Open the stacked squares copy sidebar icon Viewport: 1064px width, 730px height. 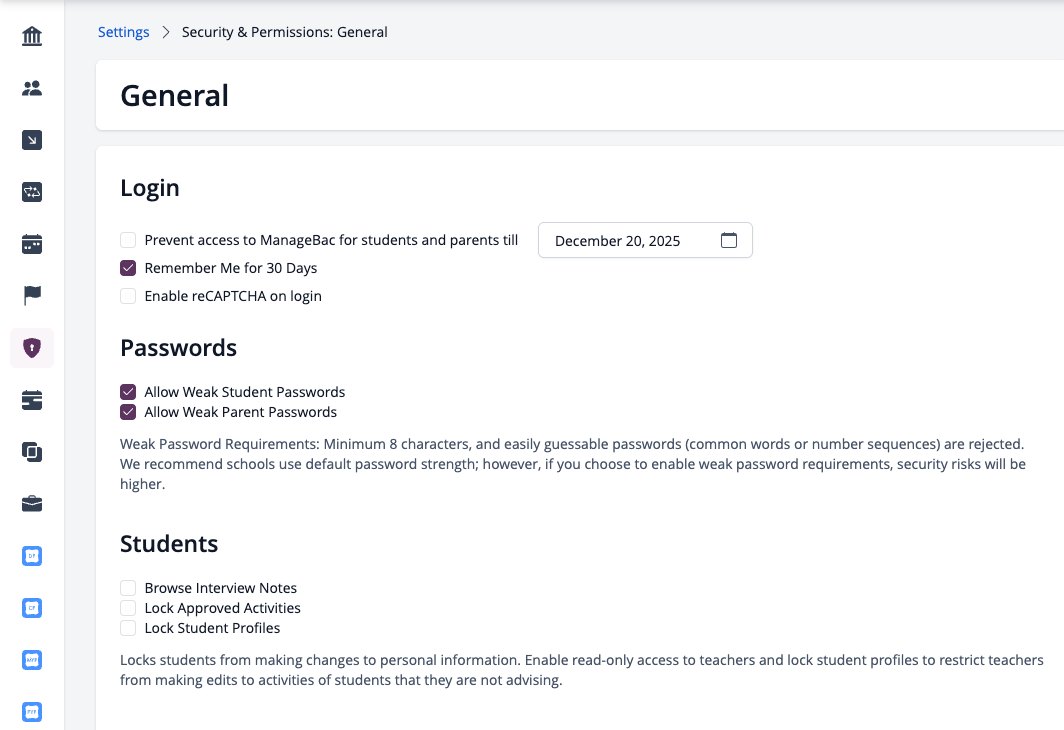pyautogui.click(x=32, y=452)
